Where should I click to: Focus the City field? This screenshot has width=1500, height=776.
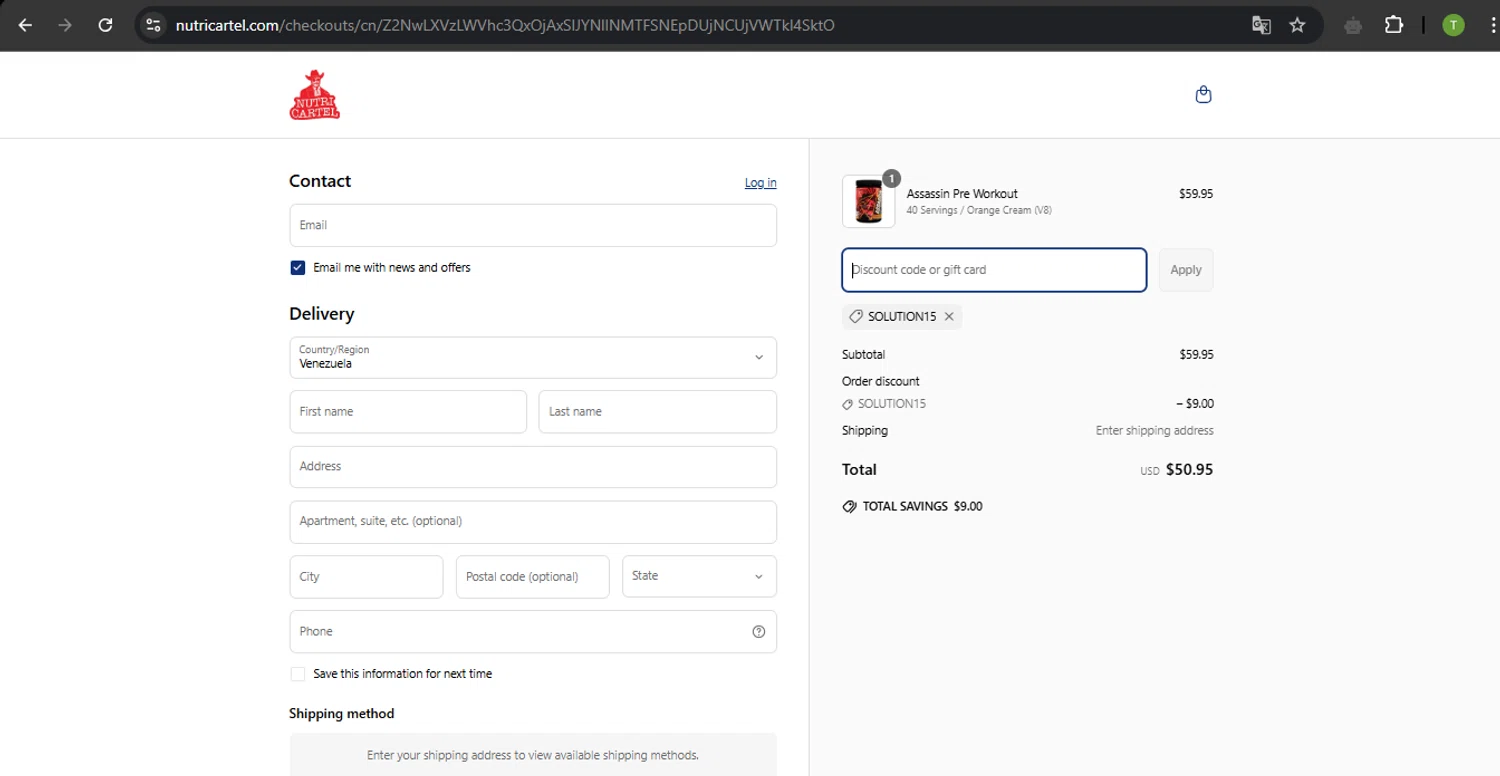(x=366, y=577)
